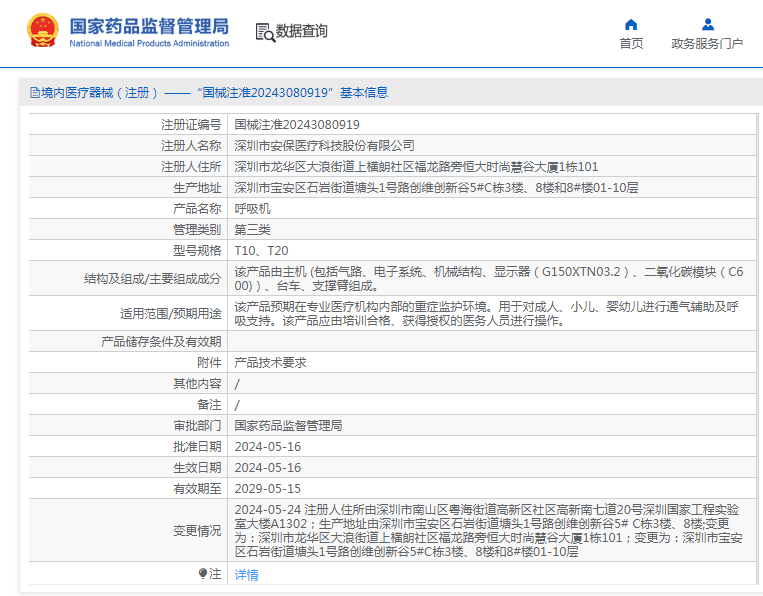Click the 首页 house icon
The width and height of the screenshot is (763, 596).
coord(631,24)
